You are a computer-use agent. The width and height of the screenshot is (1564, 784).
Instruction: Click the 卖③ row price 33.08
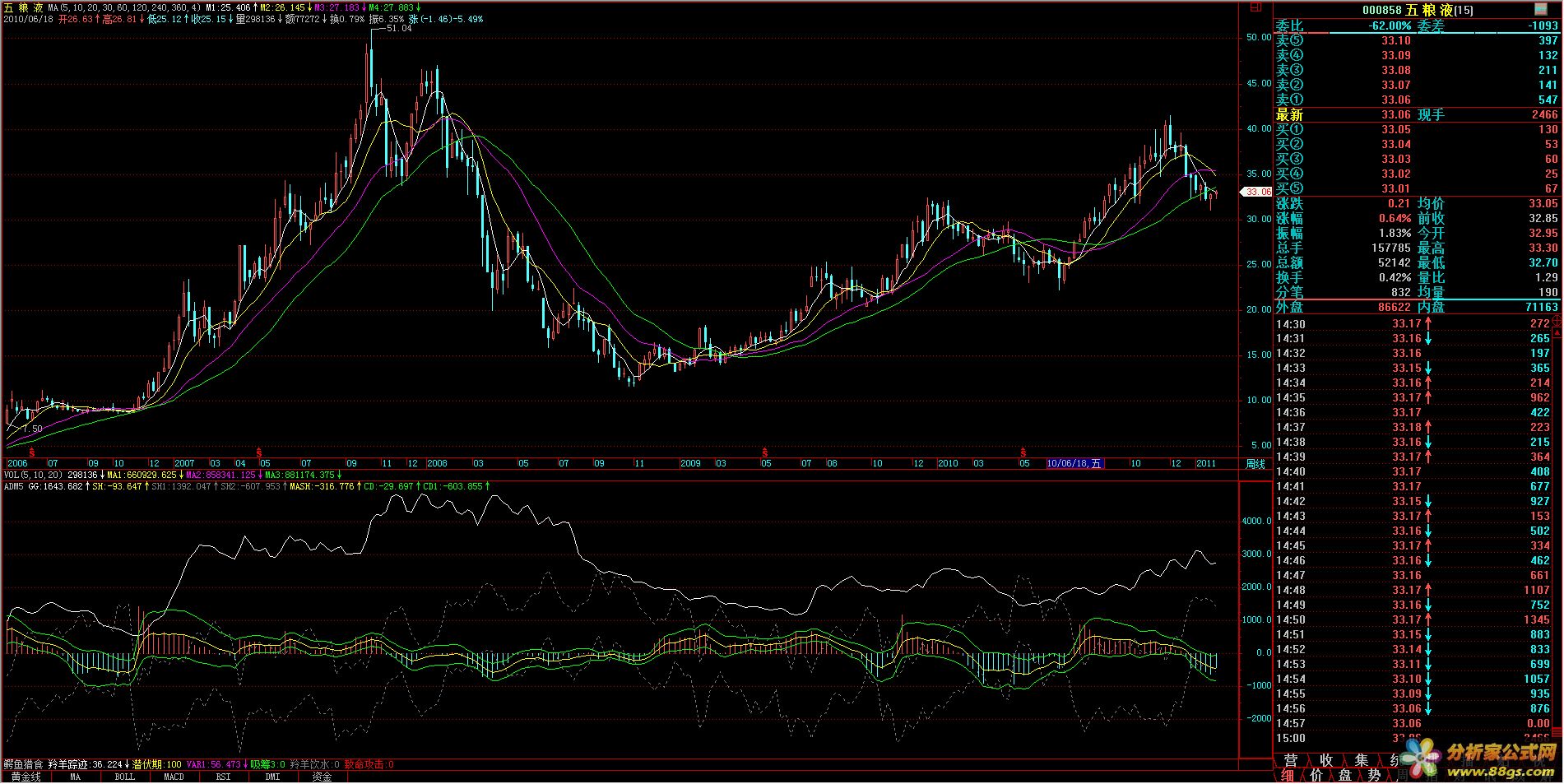[x=1395, y=70]
